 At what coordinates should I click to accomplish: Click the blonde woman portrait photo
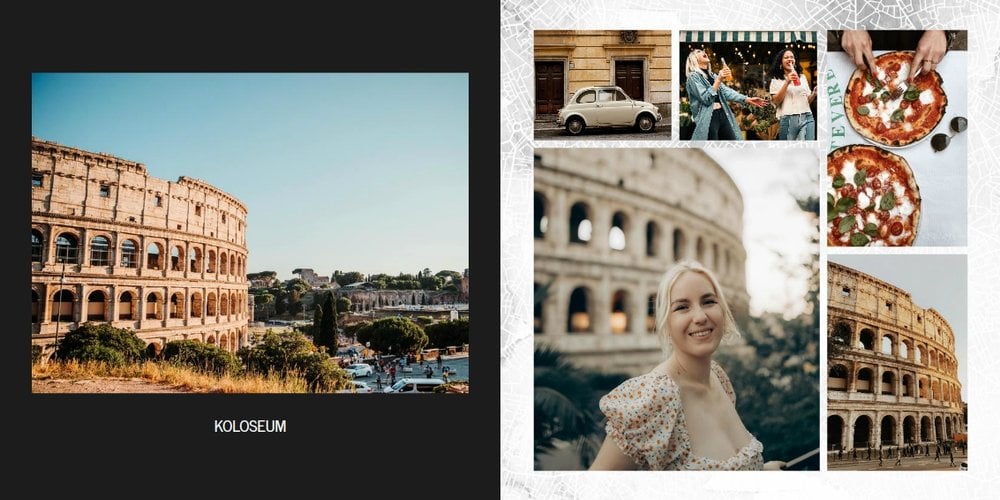pyautogui.click(x=676, y=309)
